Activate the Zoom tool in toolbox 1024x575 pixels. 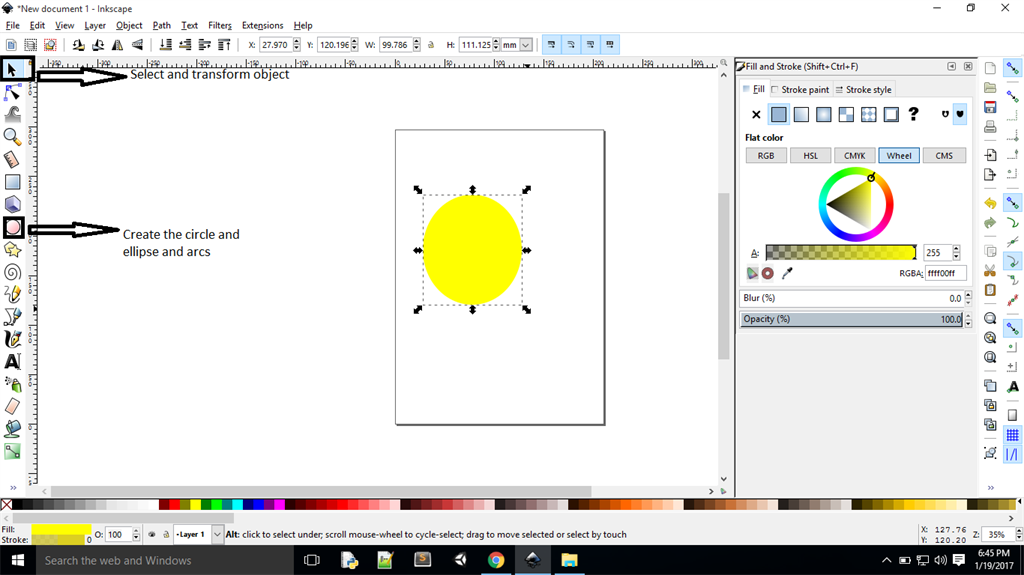tap(13, 136)
